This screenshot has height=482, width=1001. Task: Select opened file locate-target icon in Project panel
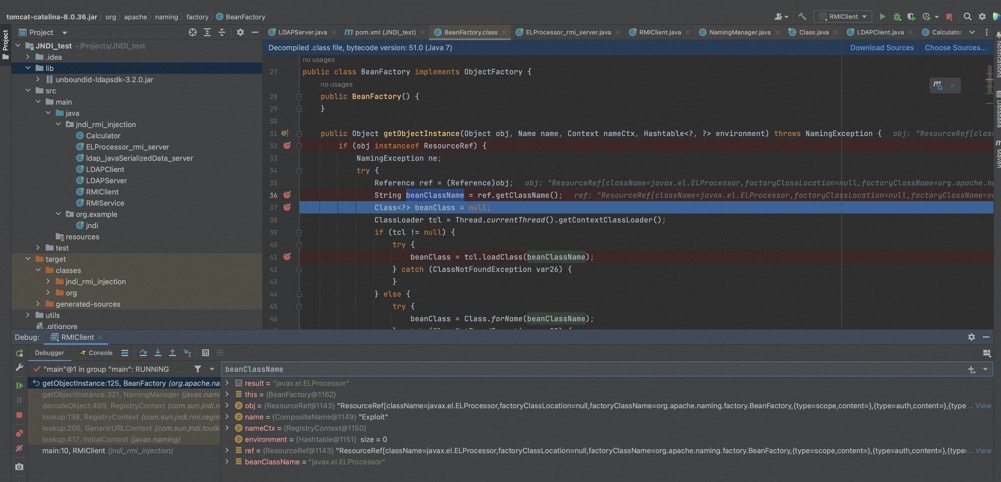tap(193, 32)
